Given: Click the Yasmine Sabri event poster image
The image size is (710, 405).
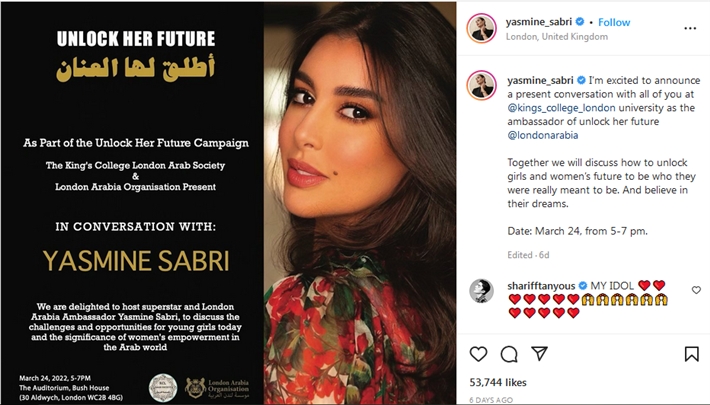Looking at the screenshot, I should point(228,202).
